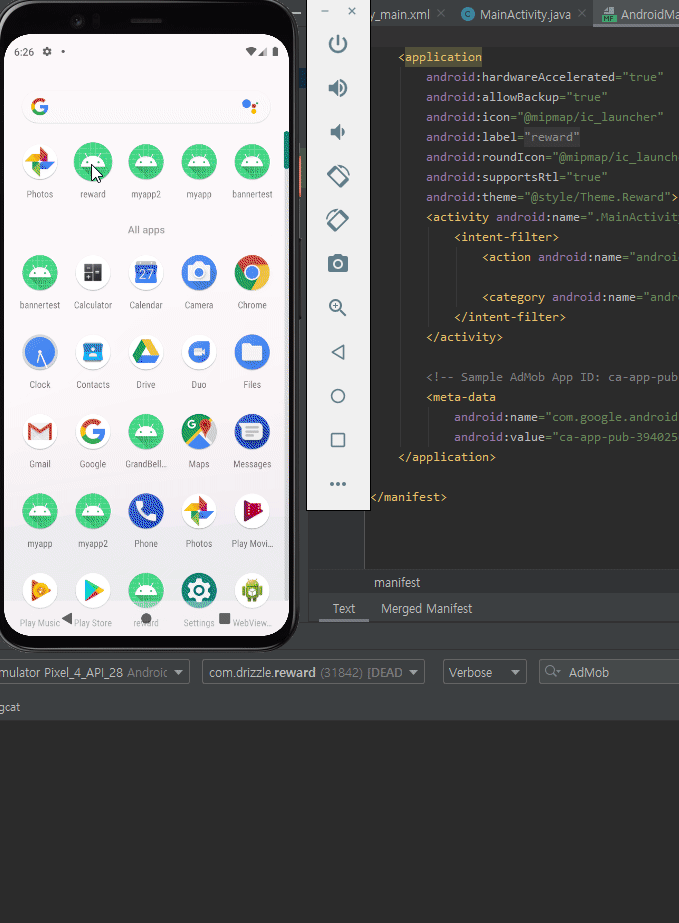
Task: Tap the Google Assistant icon in search bar
Action: (250, 107)
